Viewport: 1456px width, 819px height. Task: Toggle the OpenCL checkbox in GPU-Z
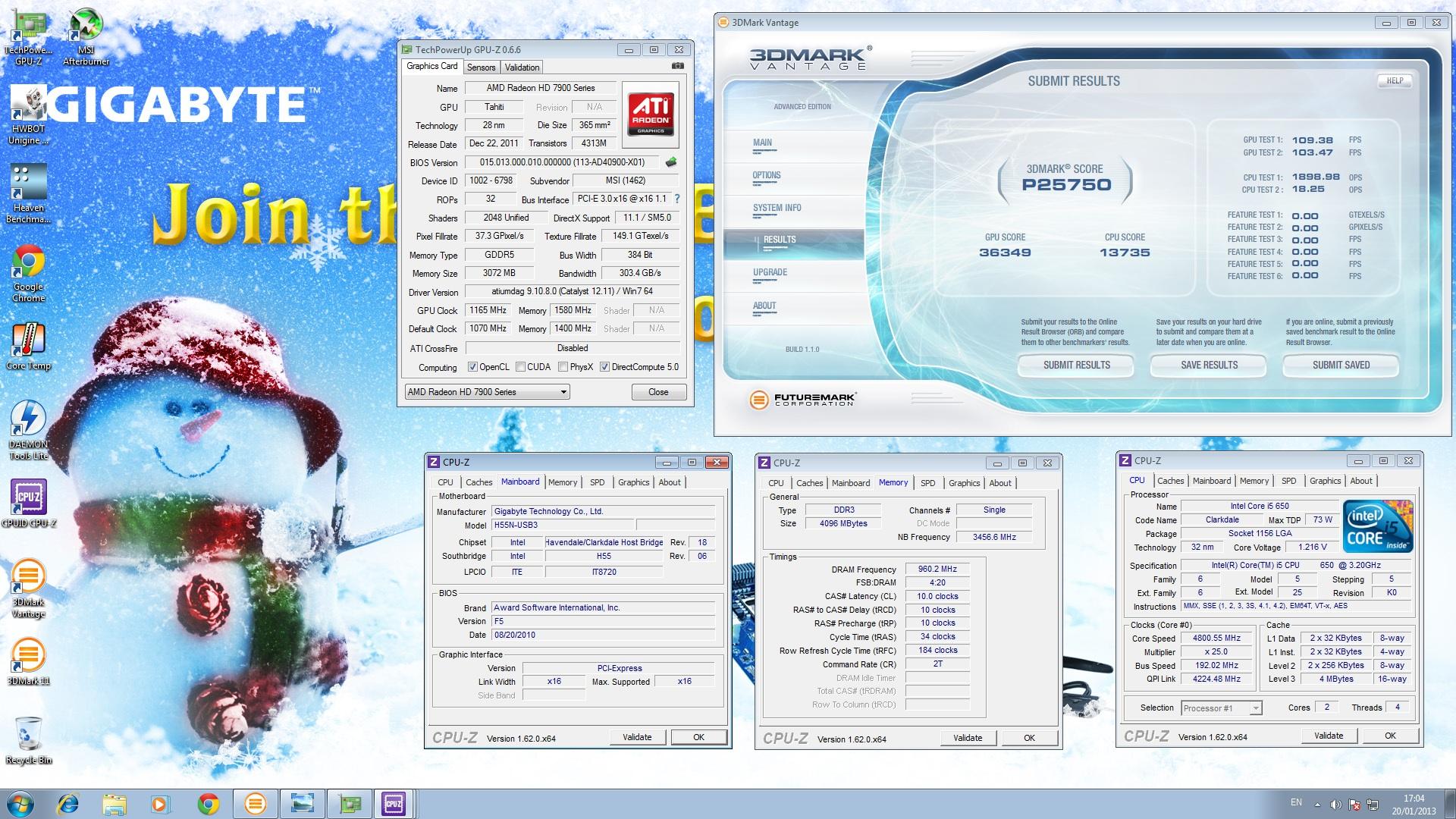(x=472, y=367)
